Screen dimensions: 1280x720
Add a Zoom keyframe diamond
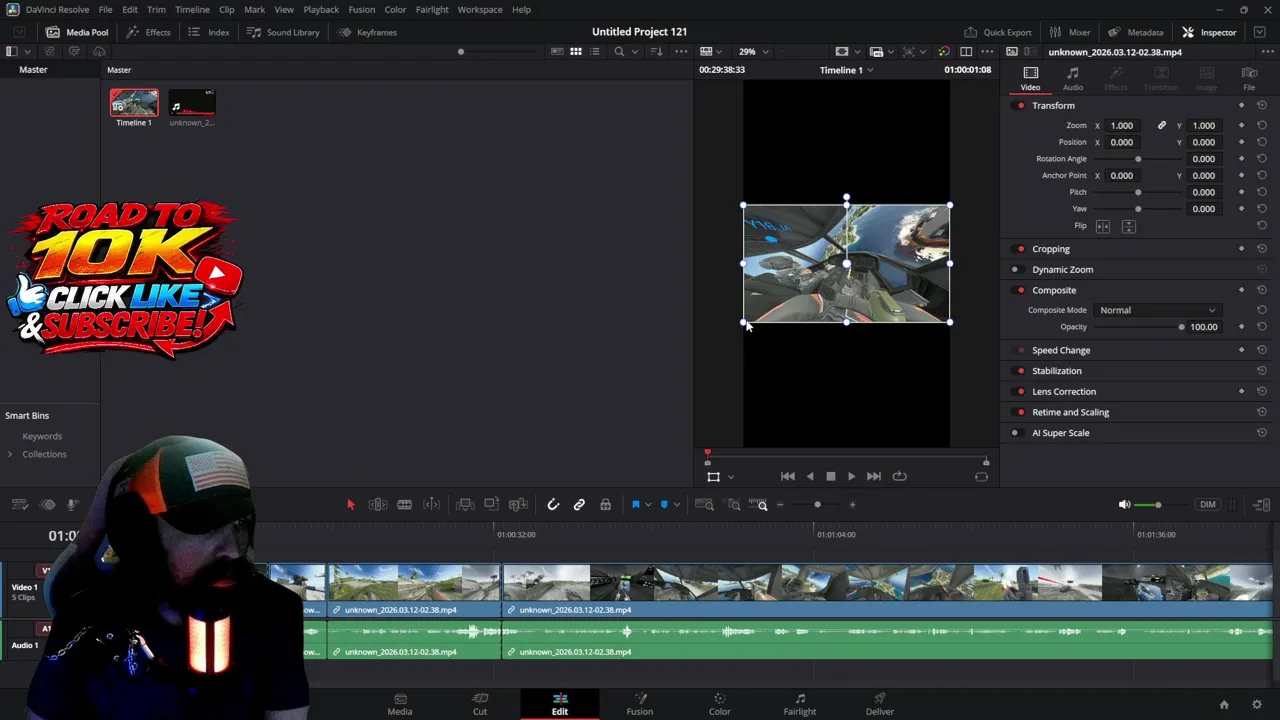coord(1241,126)
